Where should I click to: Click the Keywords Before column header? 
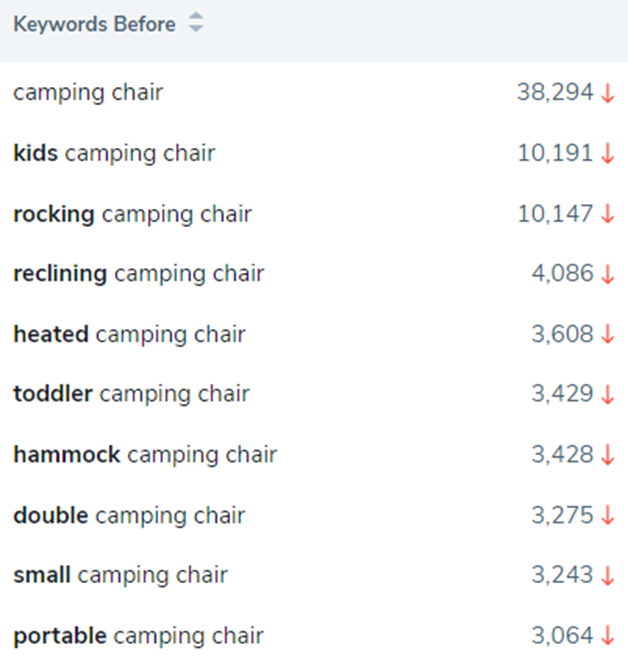tap(94, 25)
